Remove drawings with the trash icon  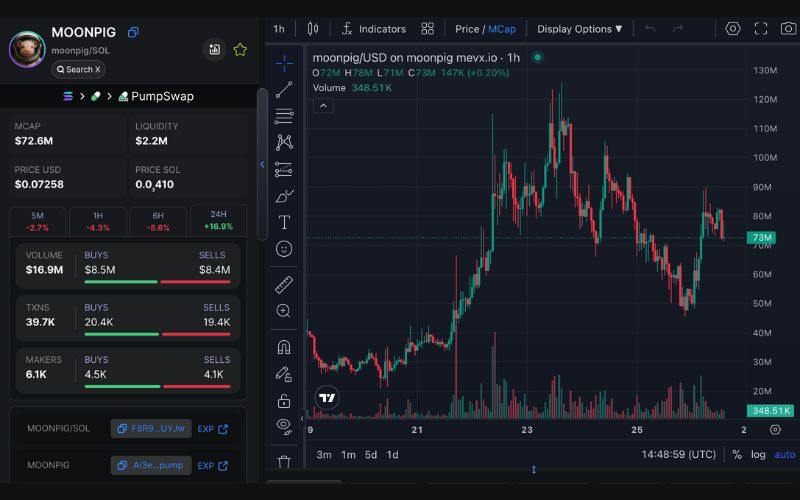coord(284,461)
